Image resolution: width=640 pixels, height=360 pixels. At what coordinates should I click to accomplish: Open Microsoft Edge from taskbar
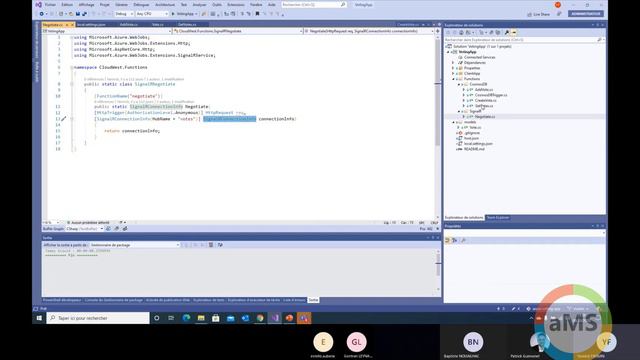(x=186, y=318)
